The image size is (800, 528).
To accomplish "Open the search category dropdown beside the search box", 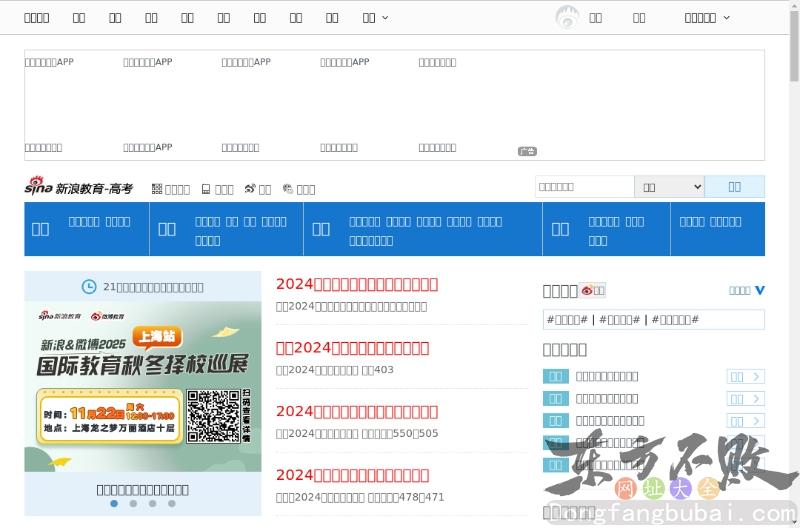I will pos(669,187).
